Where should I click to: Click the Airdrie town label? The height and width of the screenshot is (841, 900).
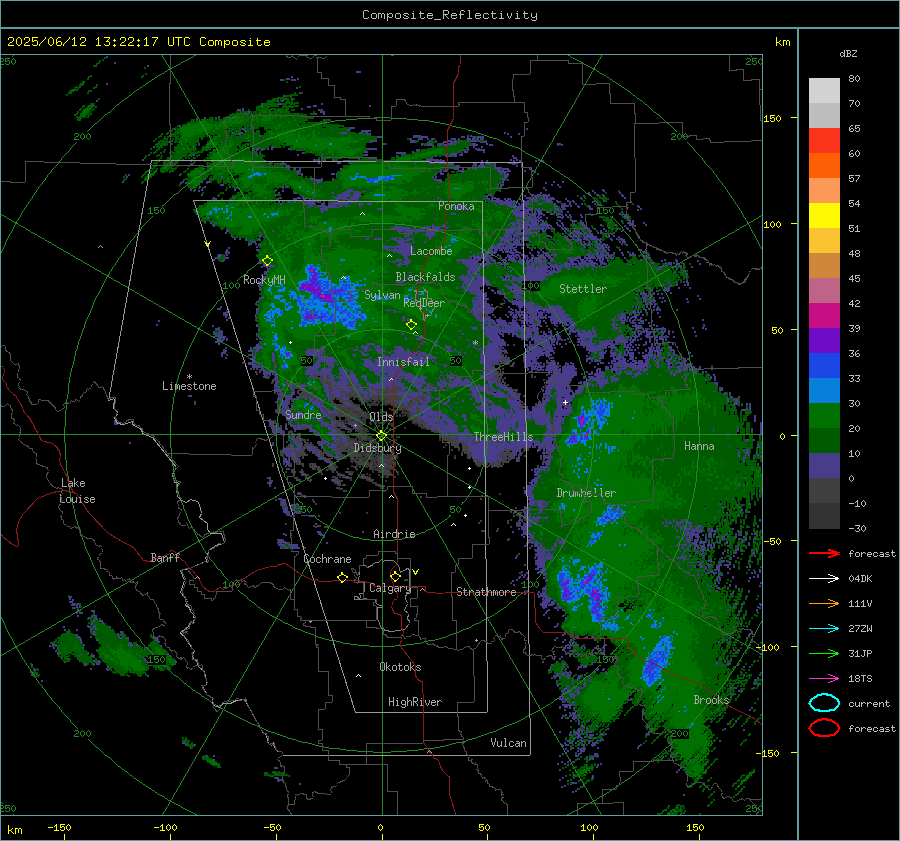394,534
